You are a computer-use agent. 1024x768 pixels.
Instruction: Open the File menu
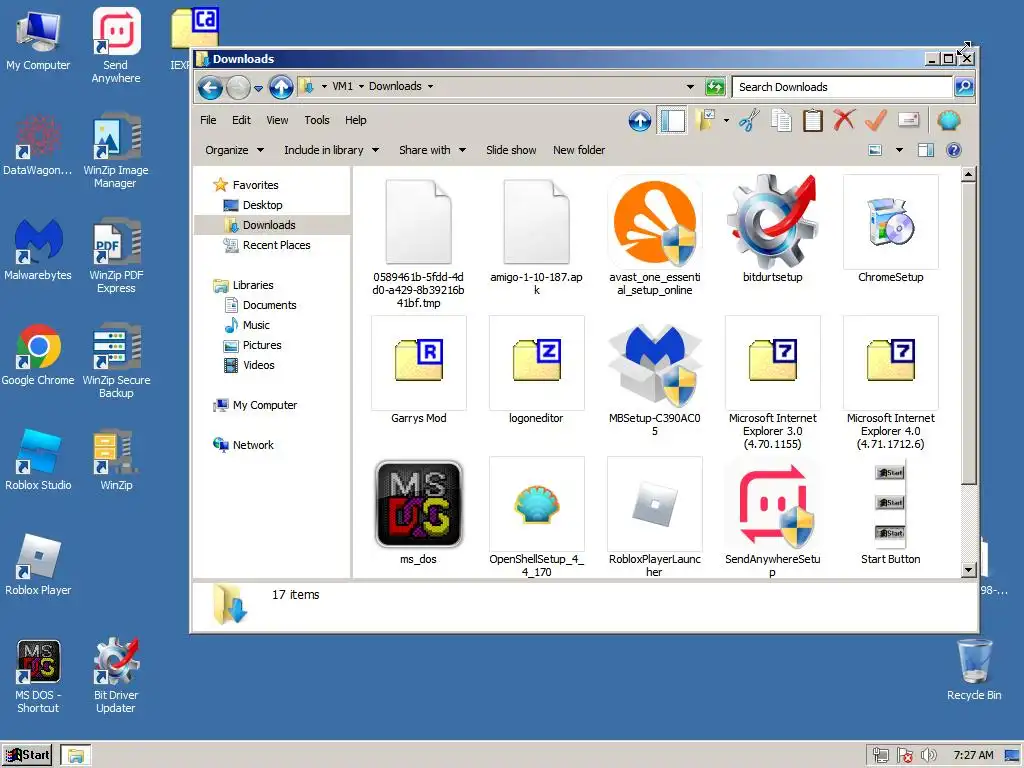(208, 120)
